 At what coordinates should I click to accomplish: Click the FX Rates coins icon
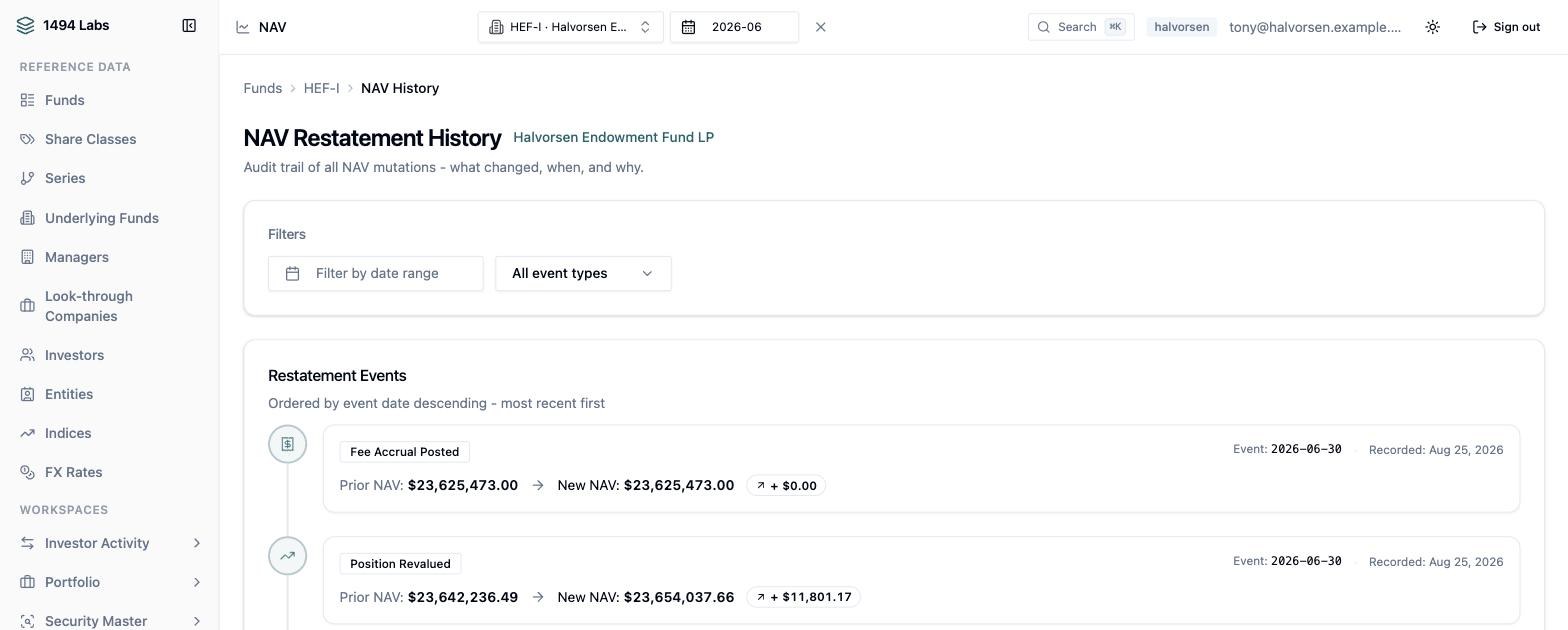point(27,472)
